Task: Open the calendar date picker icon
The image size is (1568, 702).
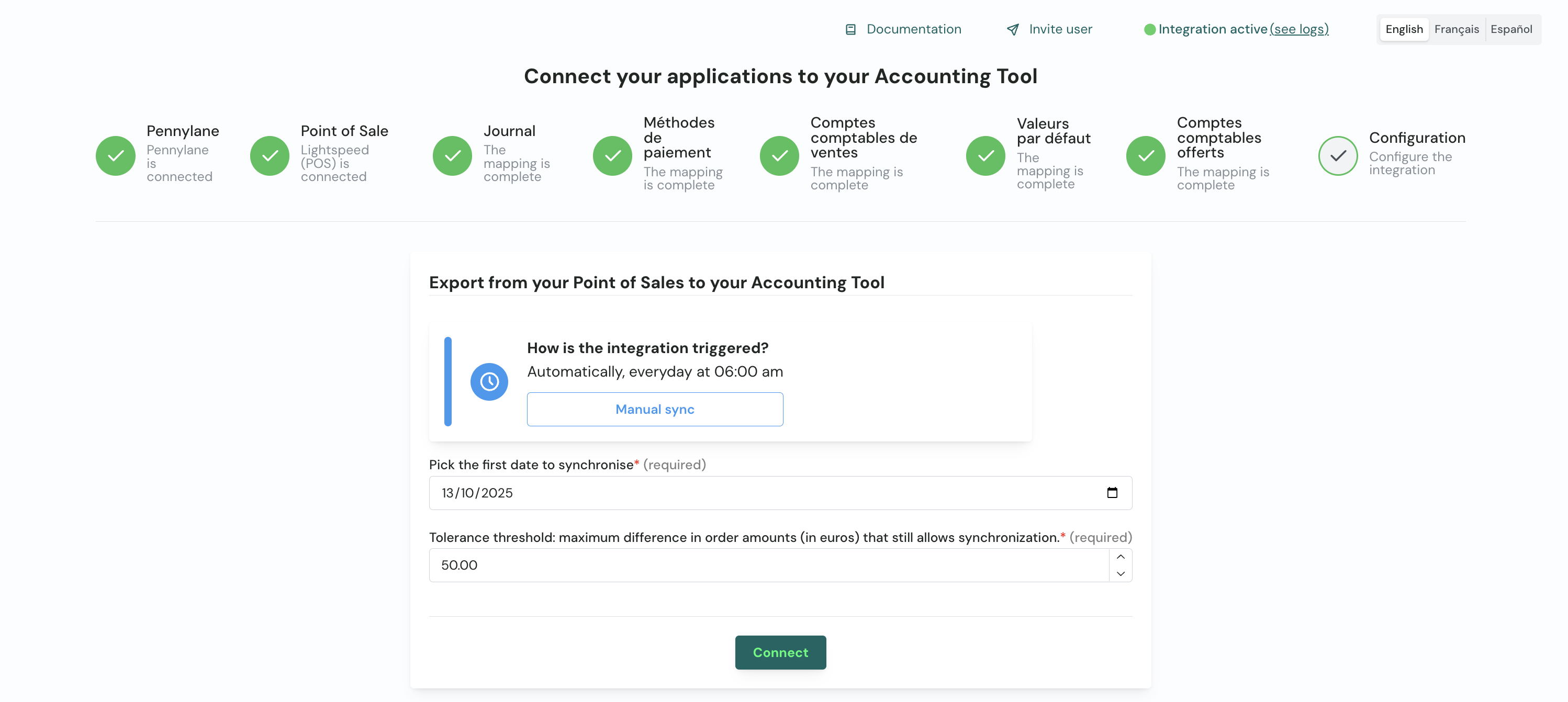Action: coord(1112,493)
